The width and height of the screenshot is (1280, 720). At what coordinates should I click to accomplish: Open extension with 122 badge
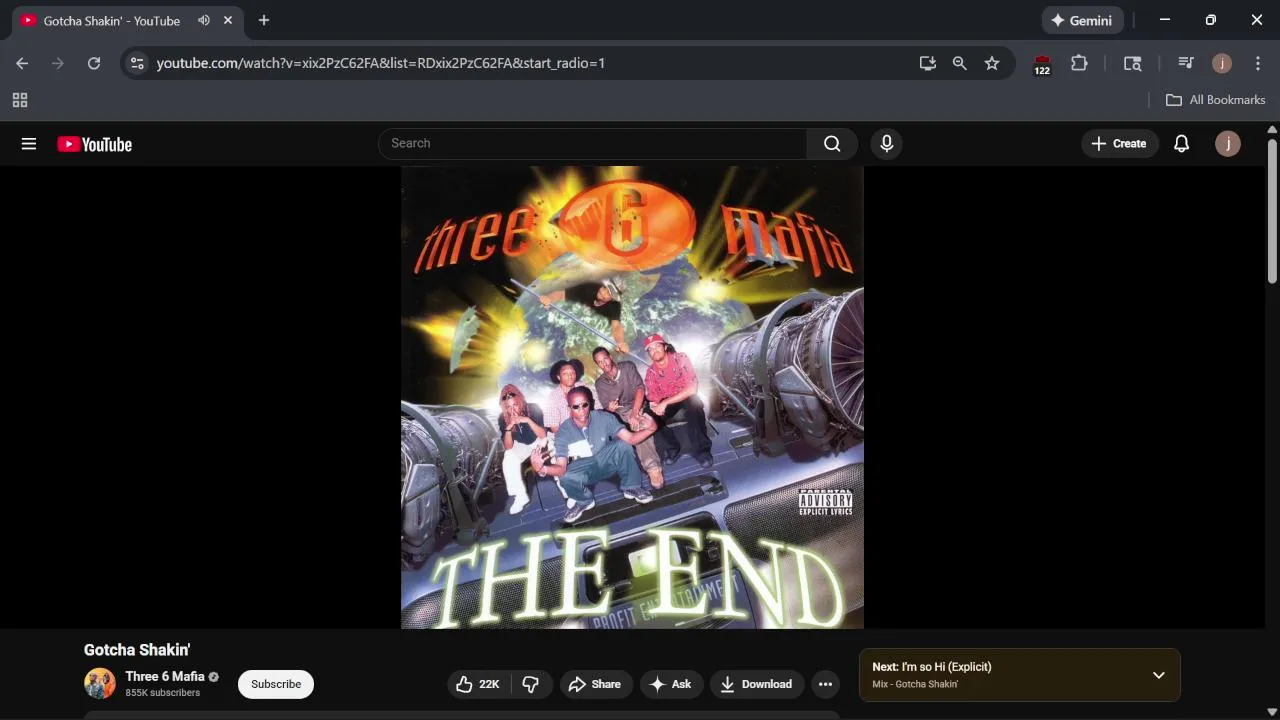1042,64
